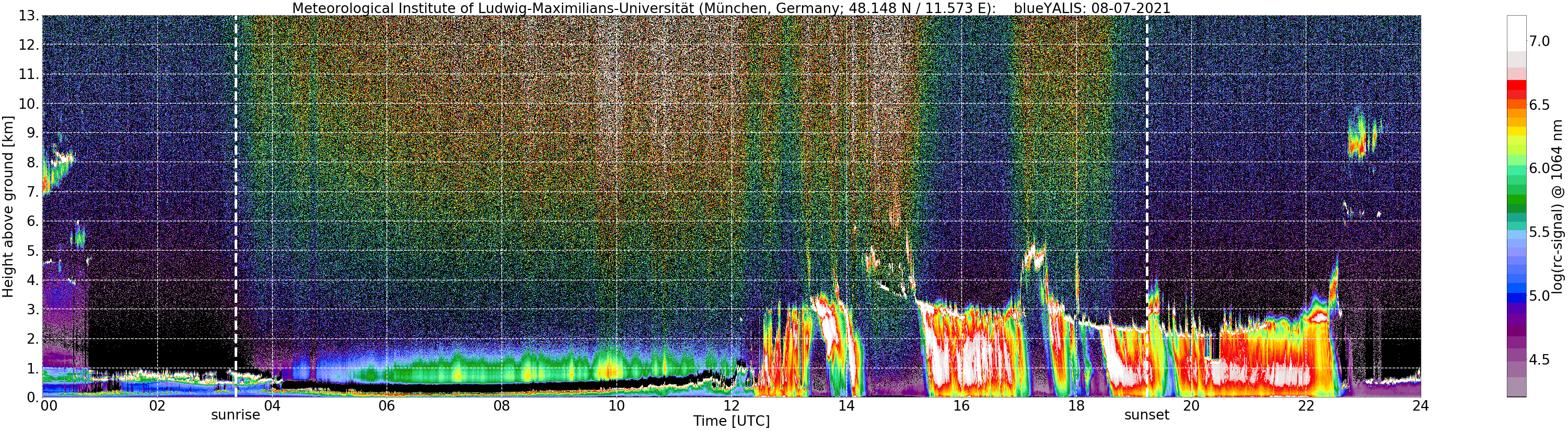Click the y-axis tick label '1.'
Image resolution: width=1568 pixels, height=431 pixels.
(32, 368)
